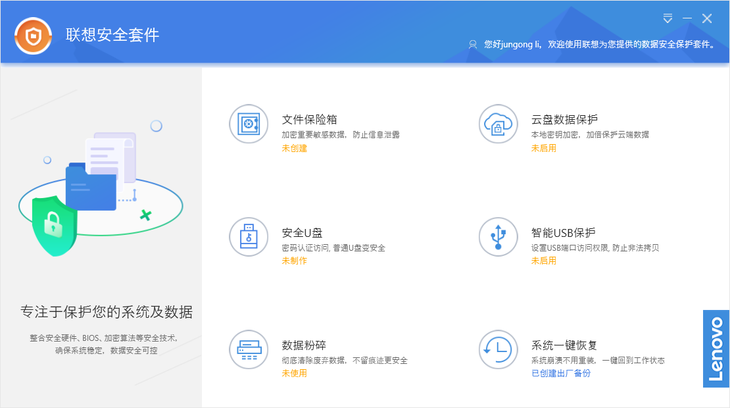This screenshot has width=730, height=408.
Task: Click the 系统一键恢复 title text
Action: pyautogui.click(x=564, y=345)
